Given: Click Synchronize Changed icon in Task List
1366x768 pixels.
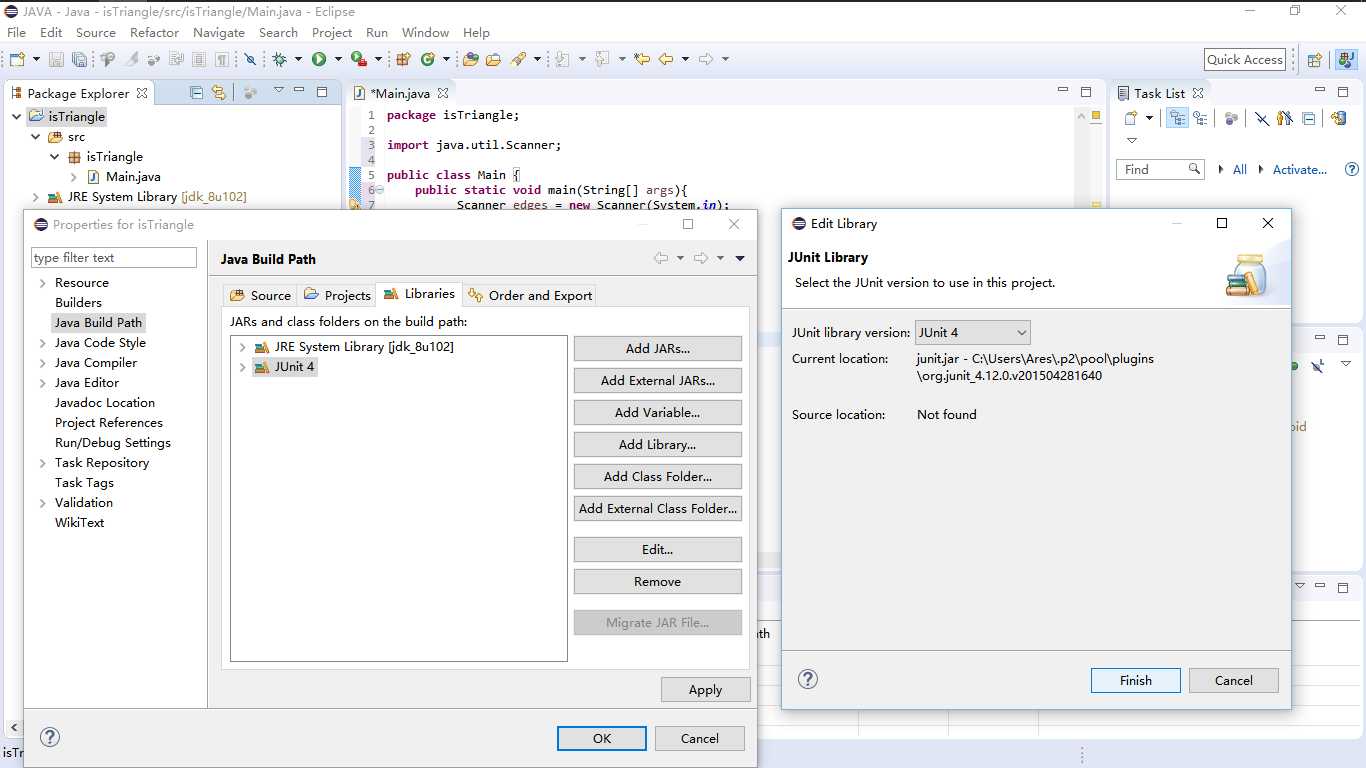Looking at the screenshot, I should 1339,118.
